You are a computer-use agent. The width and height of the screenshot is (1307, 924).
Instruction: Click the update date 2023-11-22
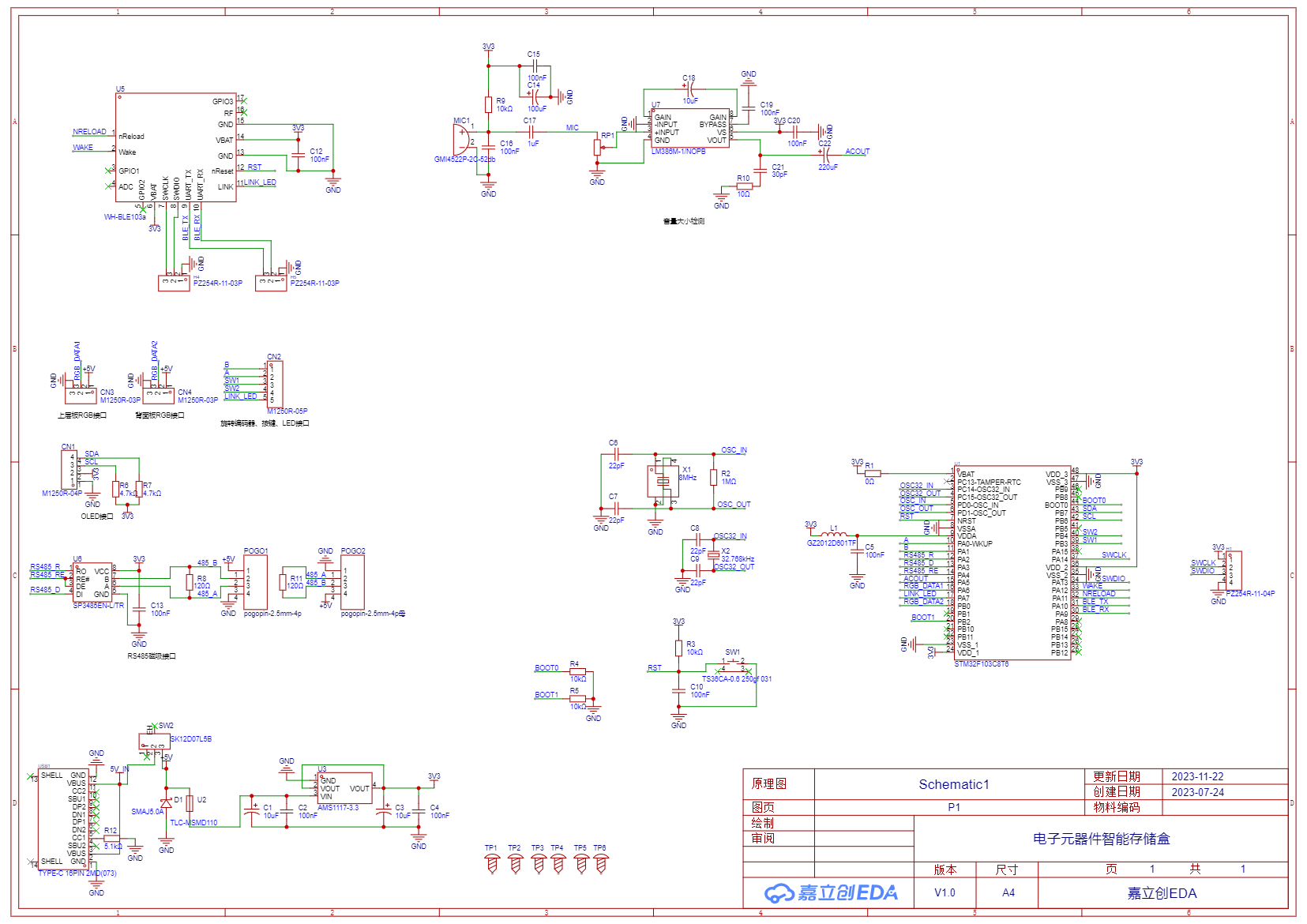[x=1197, y=776]
